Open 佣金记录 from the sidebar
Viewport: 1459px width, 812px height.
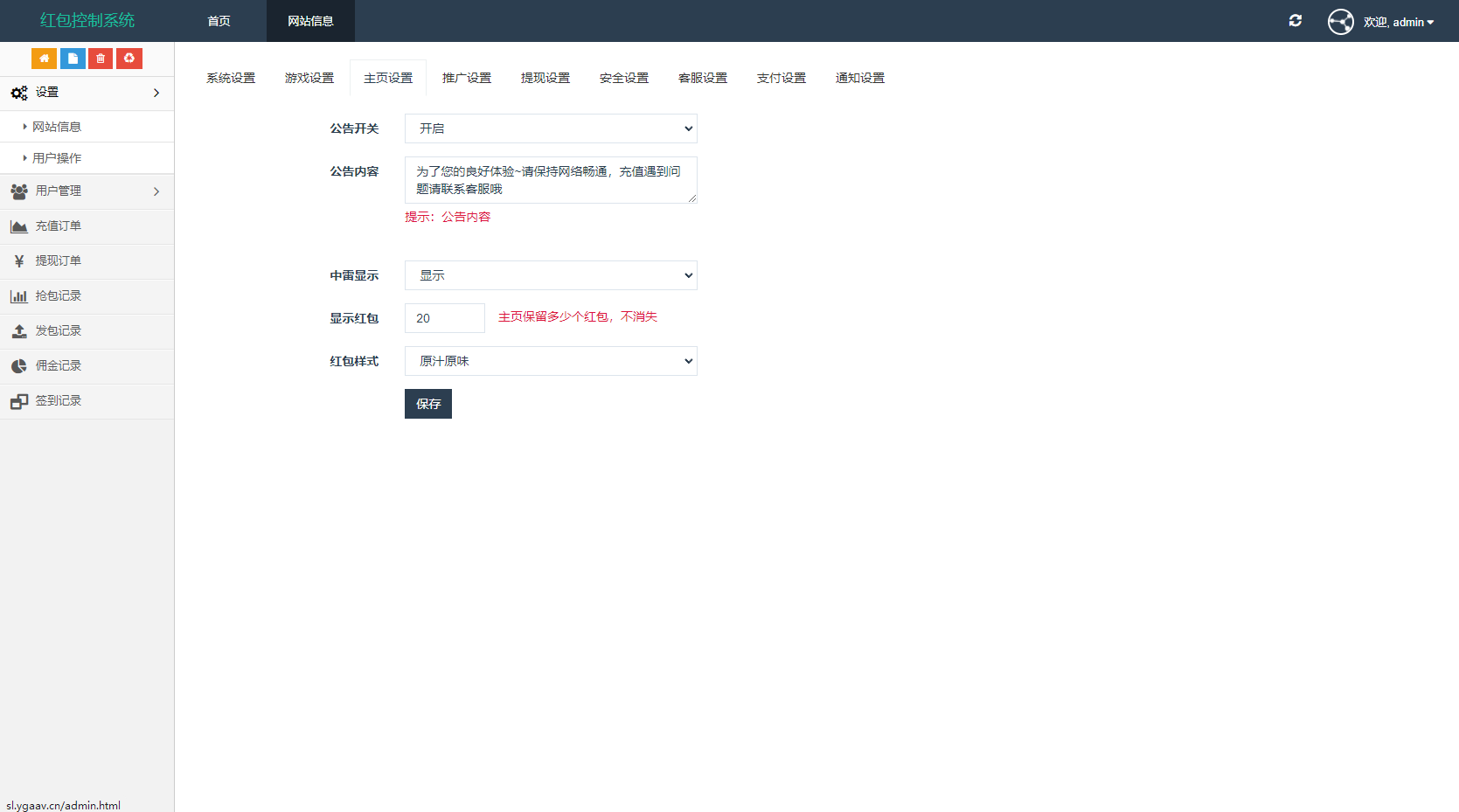click(x=58, y=365)
